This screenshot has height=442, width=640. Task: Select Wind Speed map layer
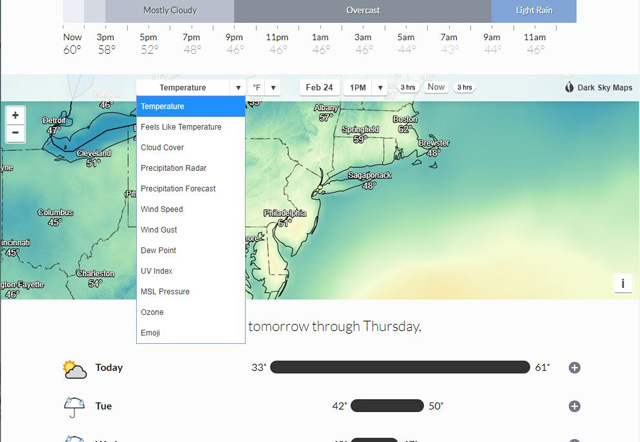click(x=191, y=209)
